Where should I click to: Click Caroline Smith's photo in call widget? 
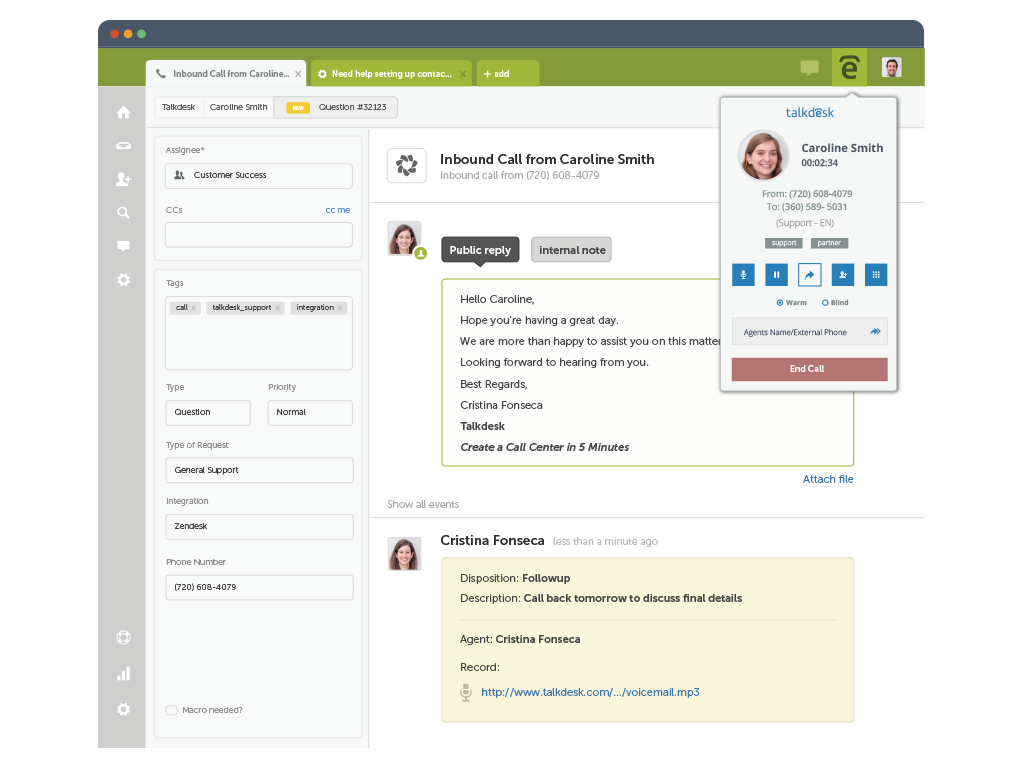[763, 155]
